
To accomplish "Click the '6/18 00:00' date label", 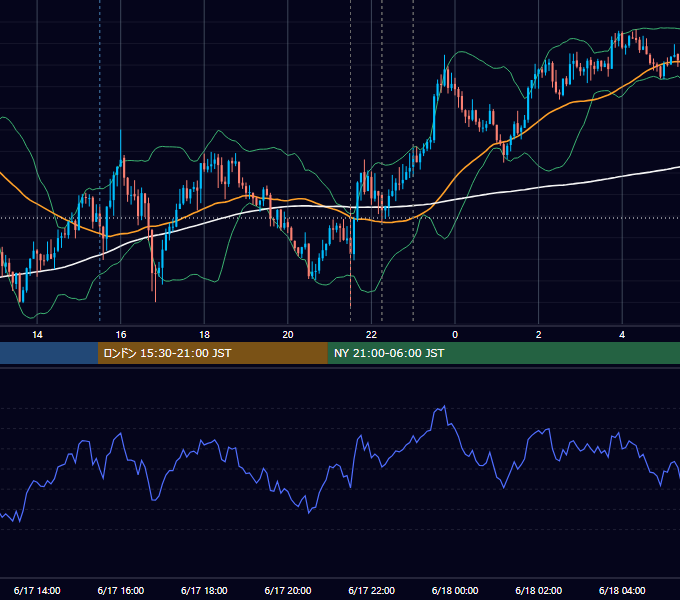I will click(x=455, y=590).
